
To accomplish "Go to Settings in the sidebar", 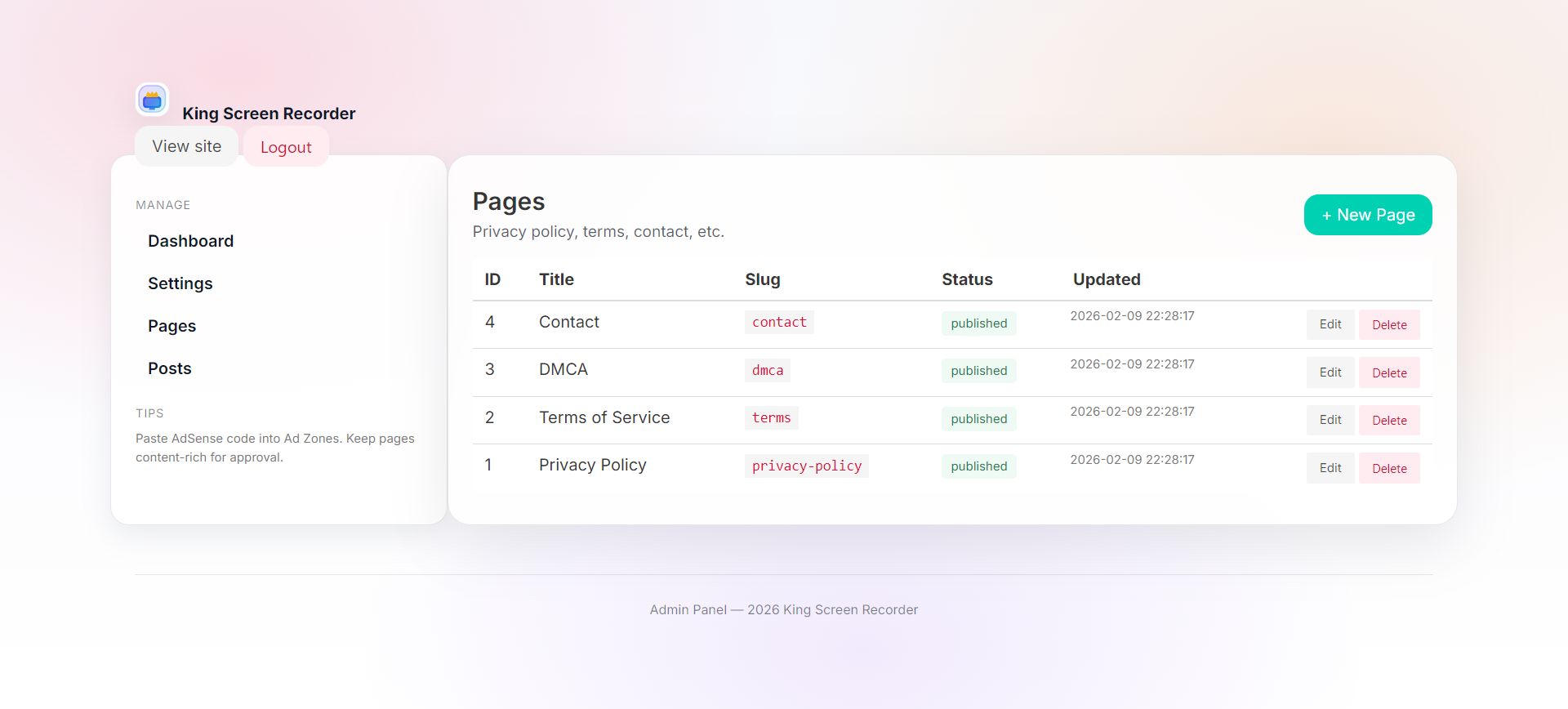I will coord(180,283).
